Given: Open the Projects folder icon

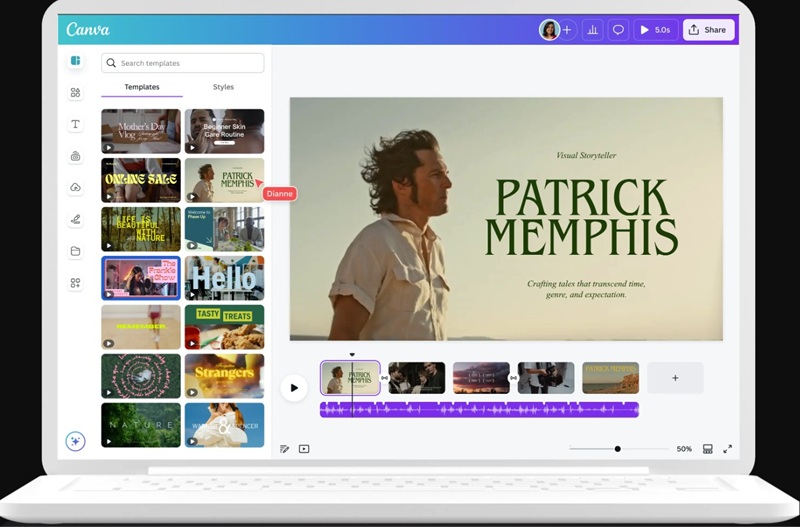Looking at the screenshot, I should [76, 251].
